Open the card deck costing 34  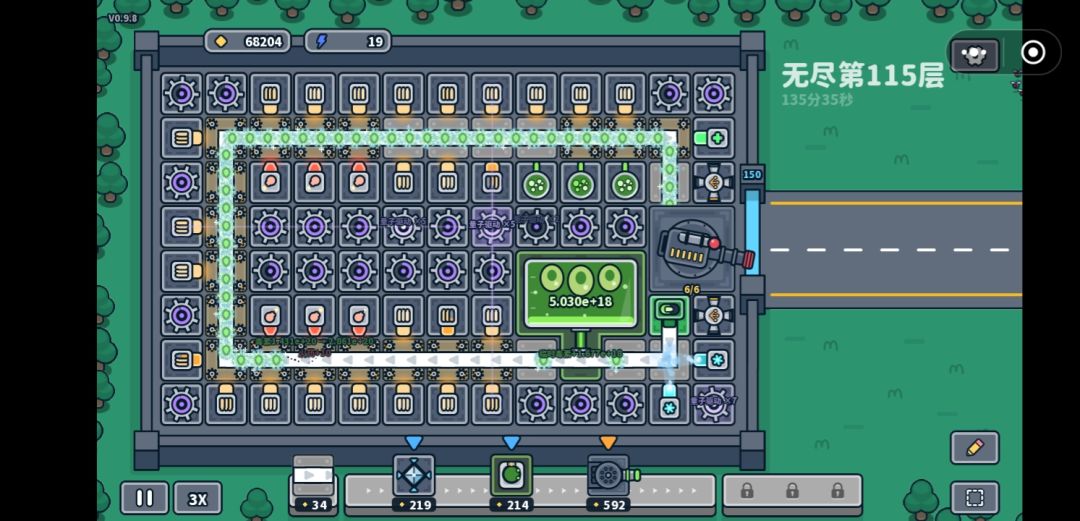(x=313, y=484)
